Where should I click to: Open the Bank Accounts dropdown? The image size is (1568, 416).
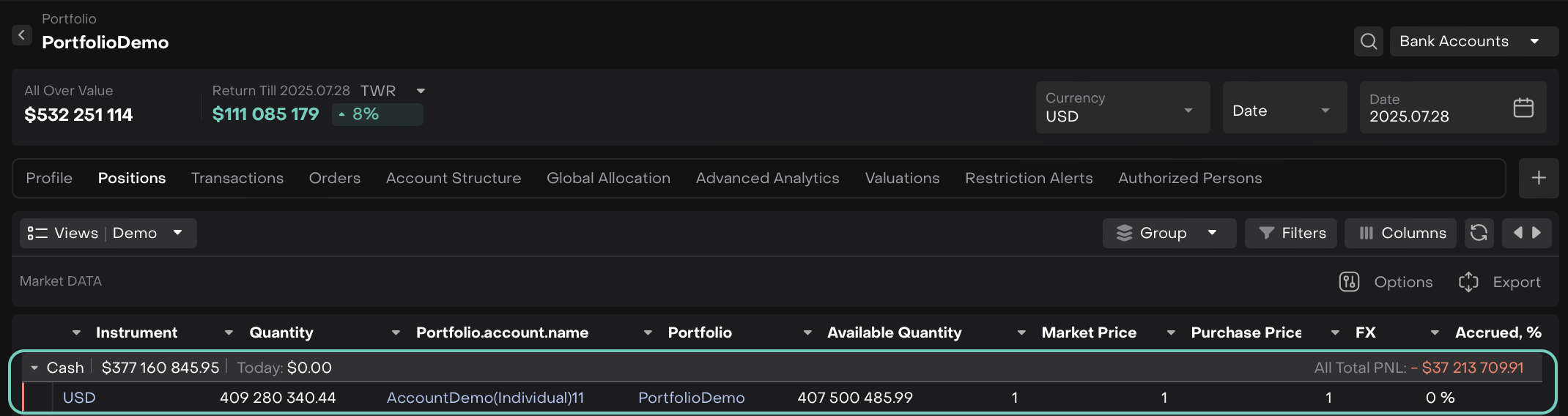click(1473, 41)
